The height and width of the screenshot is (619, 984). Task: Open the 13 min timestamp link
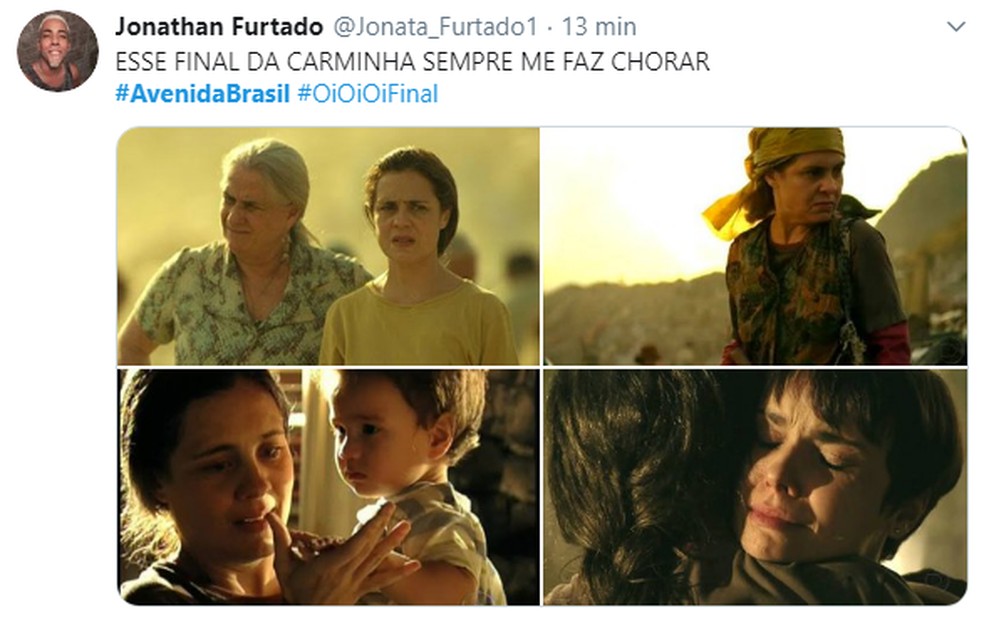pos(599,27)
